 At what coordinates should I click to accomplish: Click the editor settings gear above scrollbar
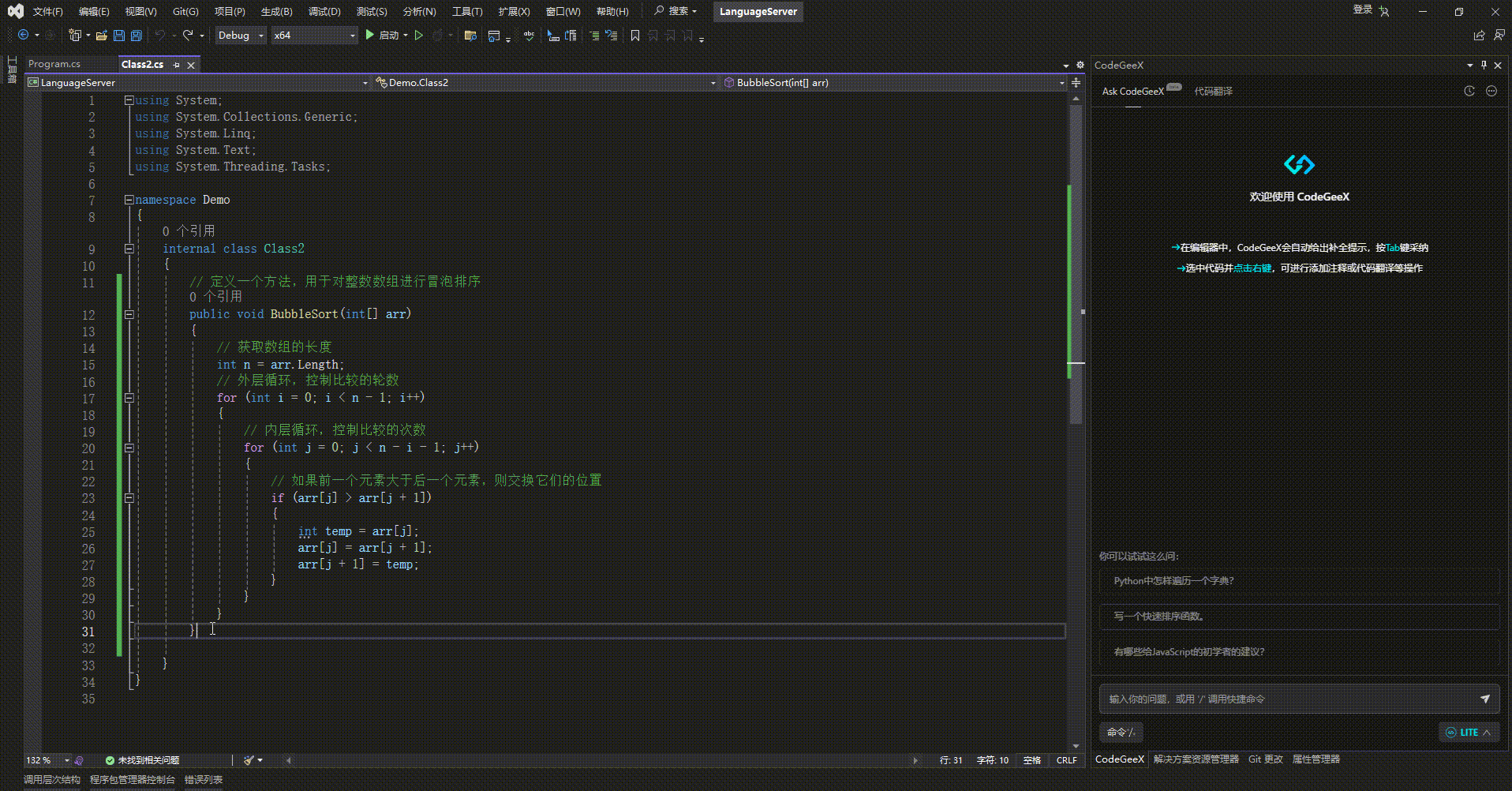tap(1080, 65)
